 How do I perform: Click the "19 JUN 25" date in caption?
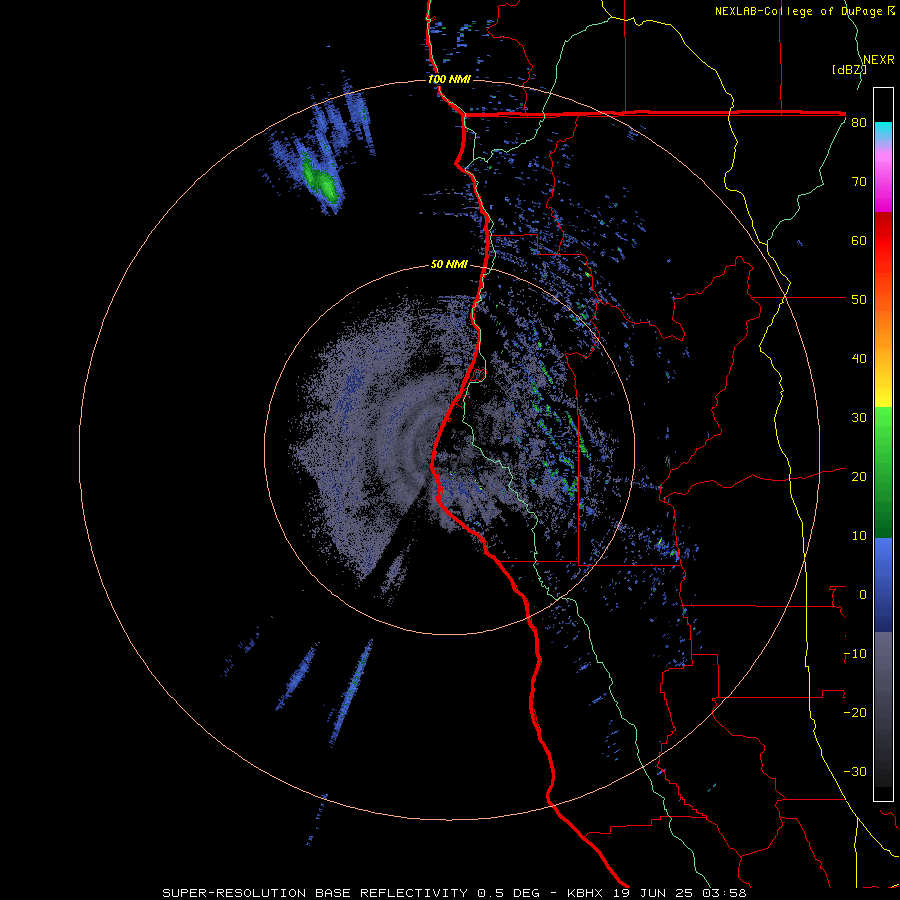(x=653, y=893)
